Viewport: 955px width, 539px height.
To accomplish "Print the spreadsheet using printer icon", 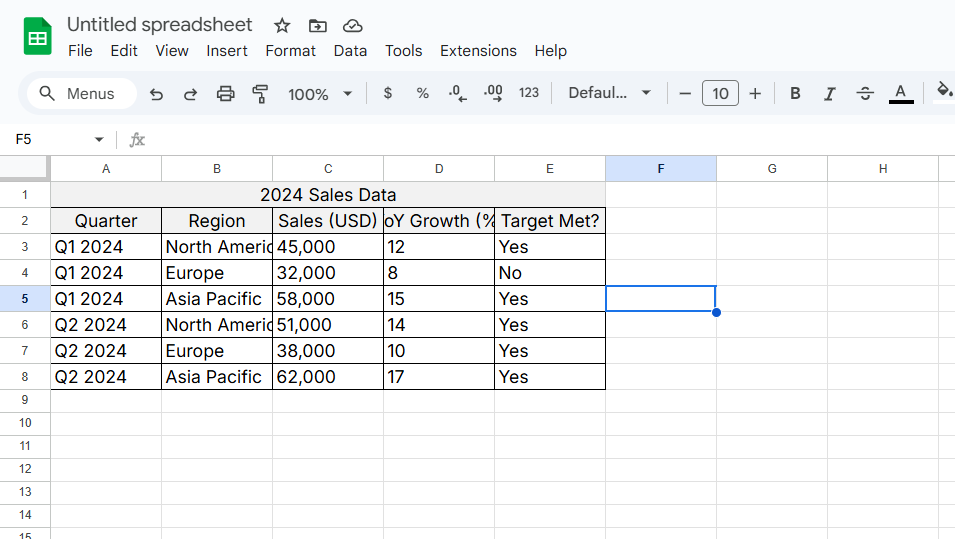I will (226, 94).
